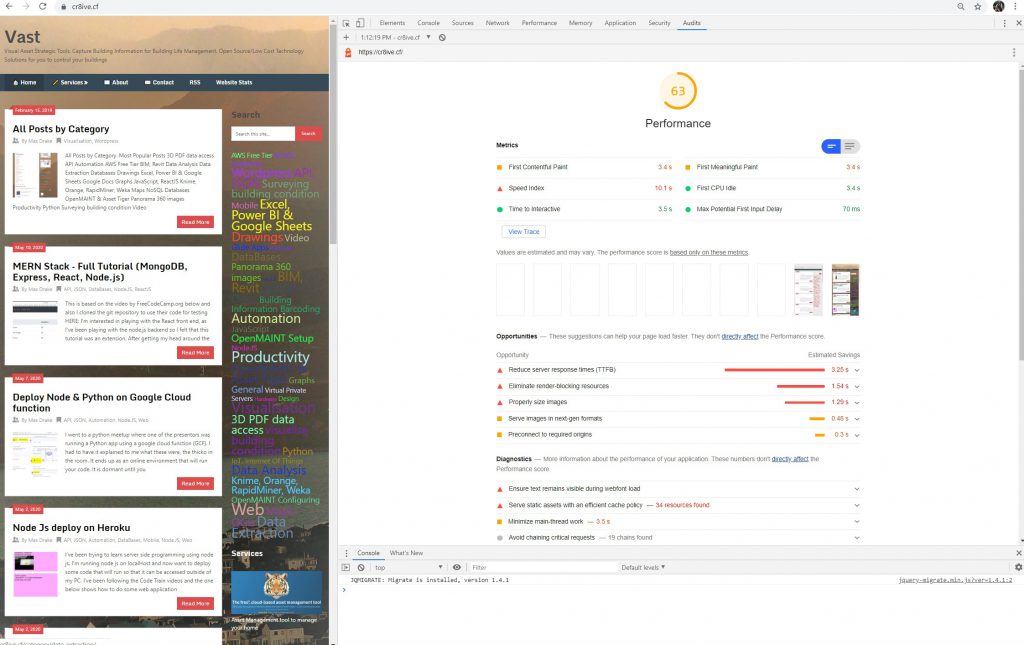Click the View Trace button
This screenshot has width=1024, height=645.
[x=523, y=231]
